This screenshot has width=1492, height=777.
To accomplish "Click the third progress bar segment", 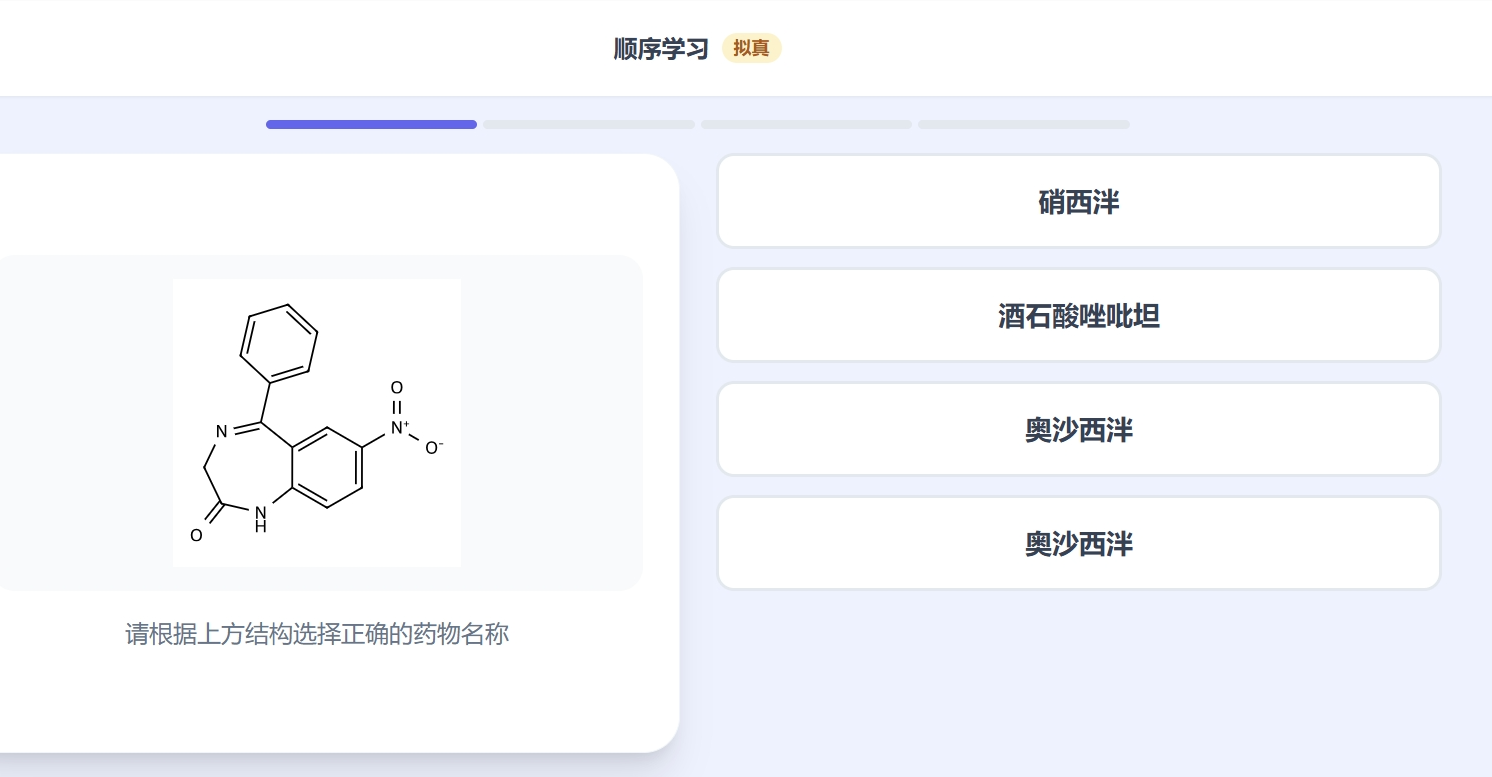I will coord(806,124).
